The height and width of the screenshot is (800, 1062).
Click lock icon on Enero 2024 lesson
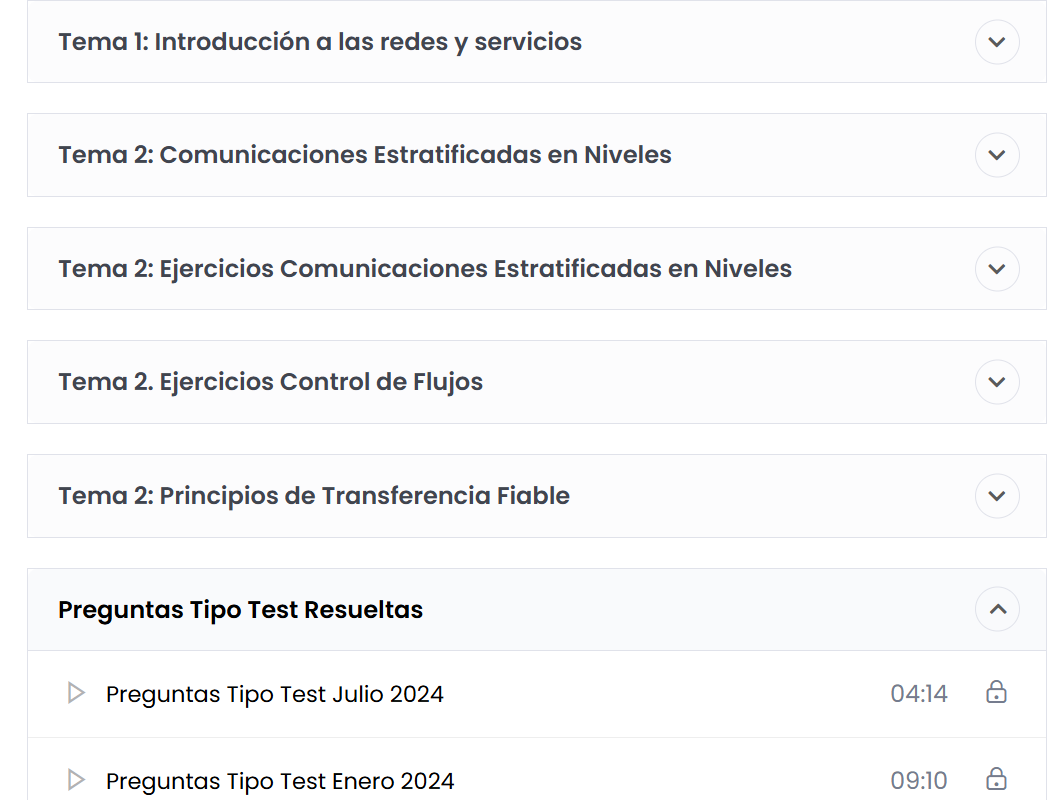pyautogui.click(x=996, y=779)
